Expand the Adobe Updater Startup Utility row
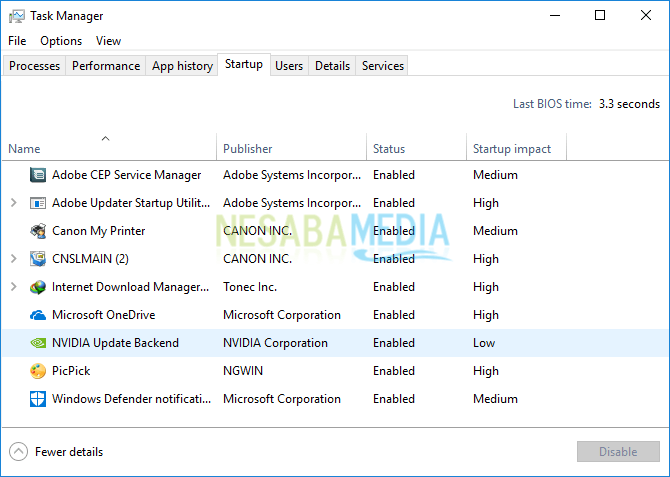The height and width of the screenshot is (477, 670). pyautogui.click(x=14, y=203)
